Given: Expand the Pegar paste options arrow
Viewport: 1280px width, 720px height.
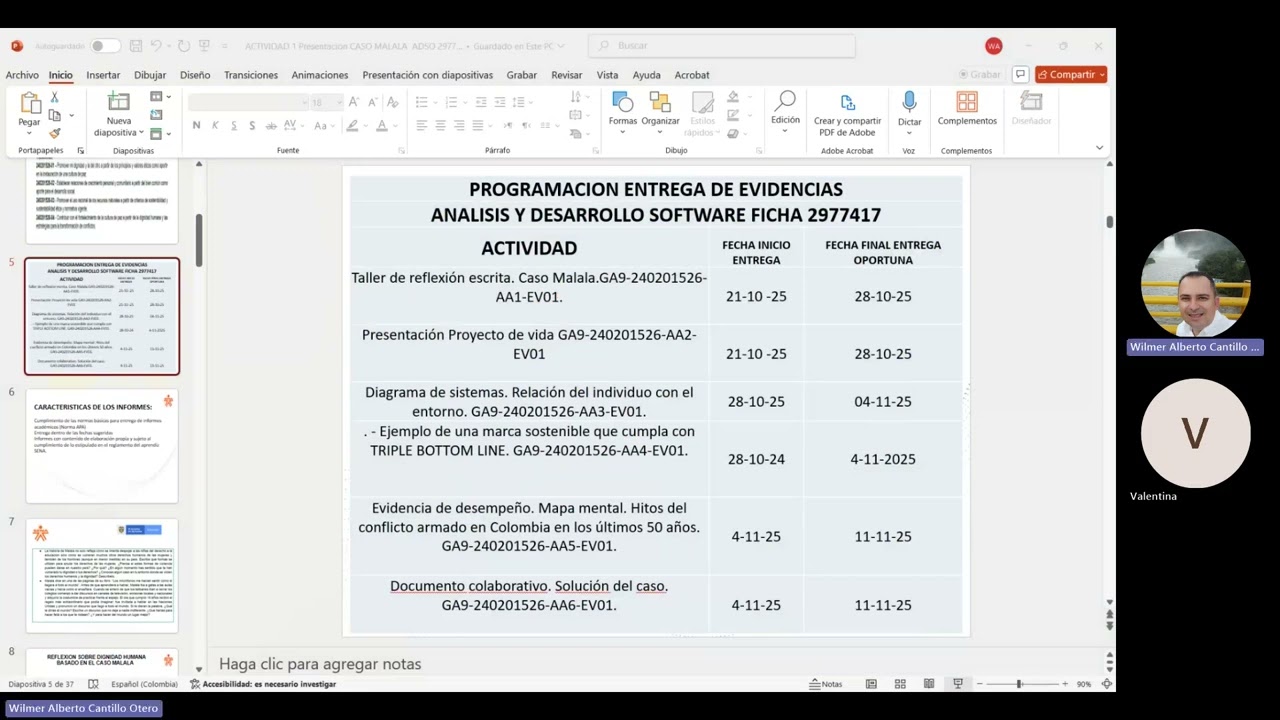Looking at the screenshot, I should (29, 133).
